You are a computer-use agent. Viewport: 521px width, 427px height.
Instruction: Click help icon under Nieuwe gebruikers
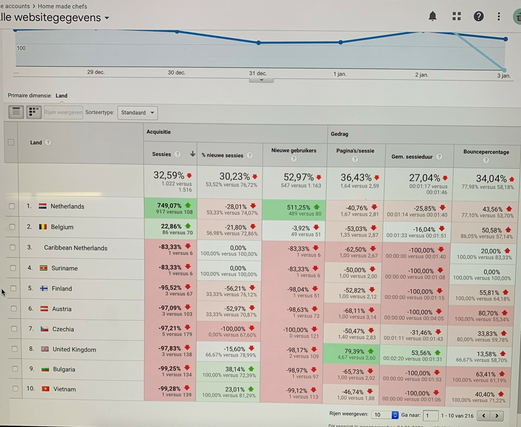click(293, 159)
